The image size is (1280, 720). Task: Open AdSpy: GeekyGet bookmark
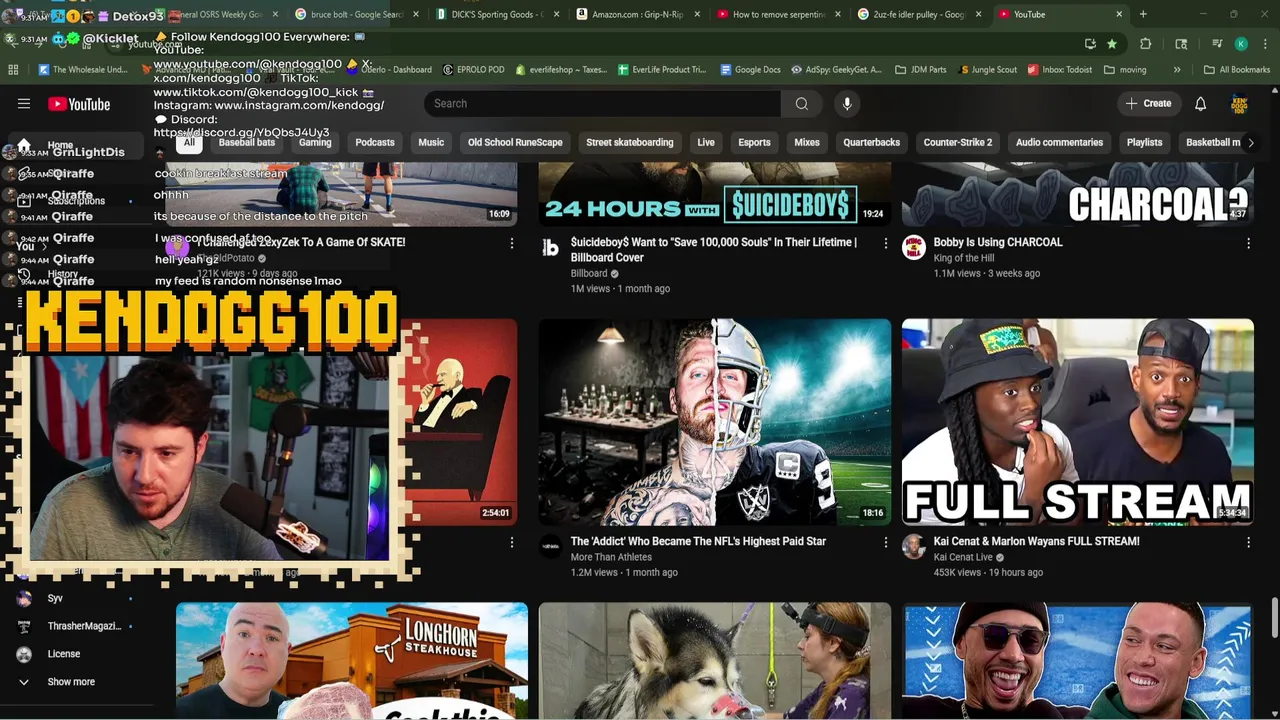pos(836,70)
